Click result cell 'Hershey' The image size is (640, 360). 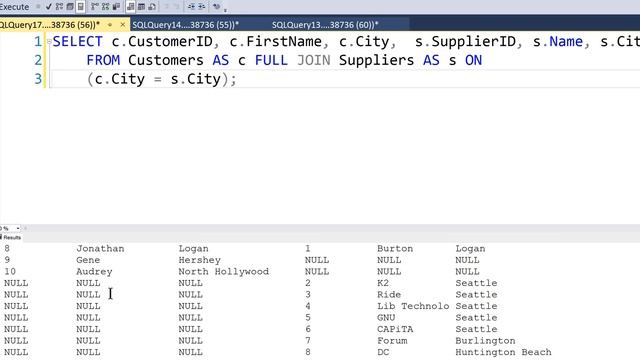tap(199, 260)
